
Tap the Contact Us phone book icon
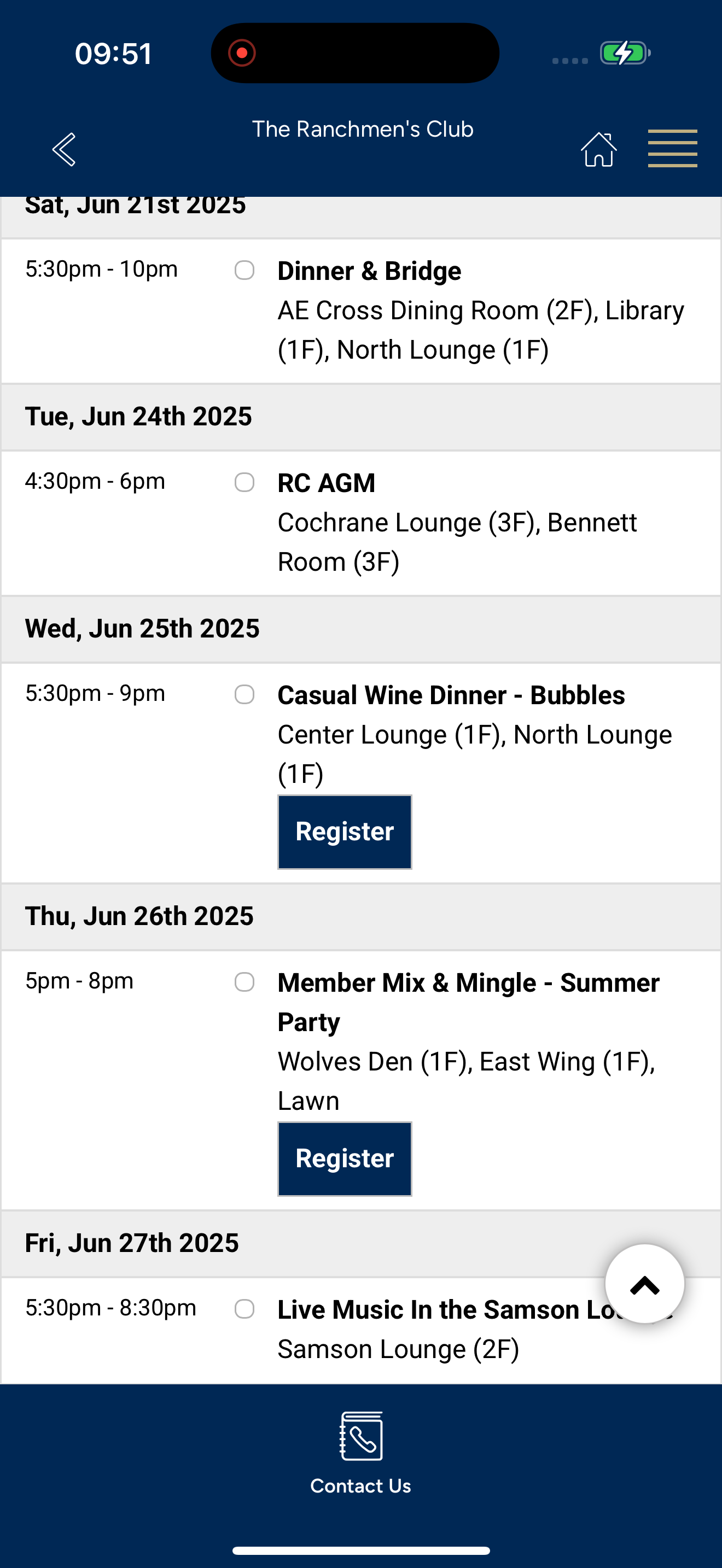click(x=361, y=1436)
